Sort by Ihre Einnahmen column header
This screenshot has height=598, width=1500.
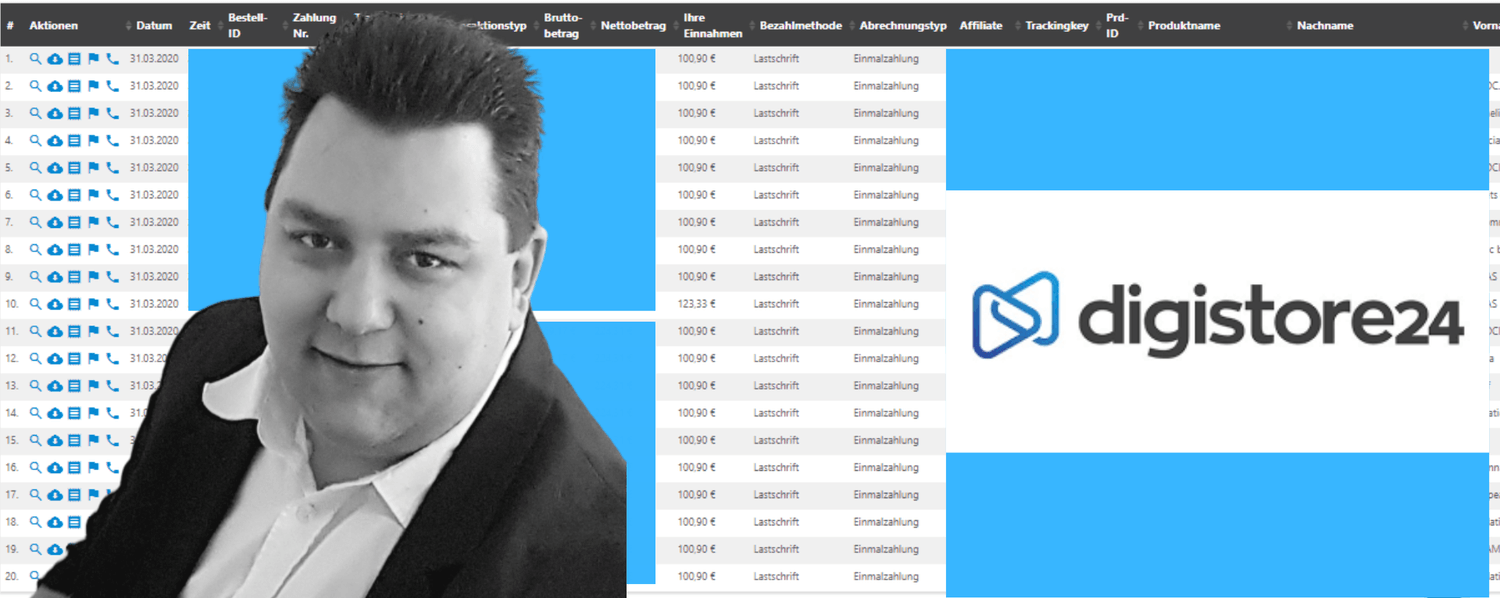click(712, 26)
